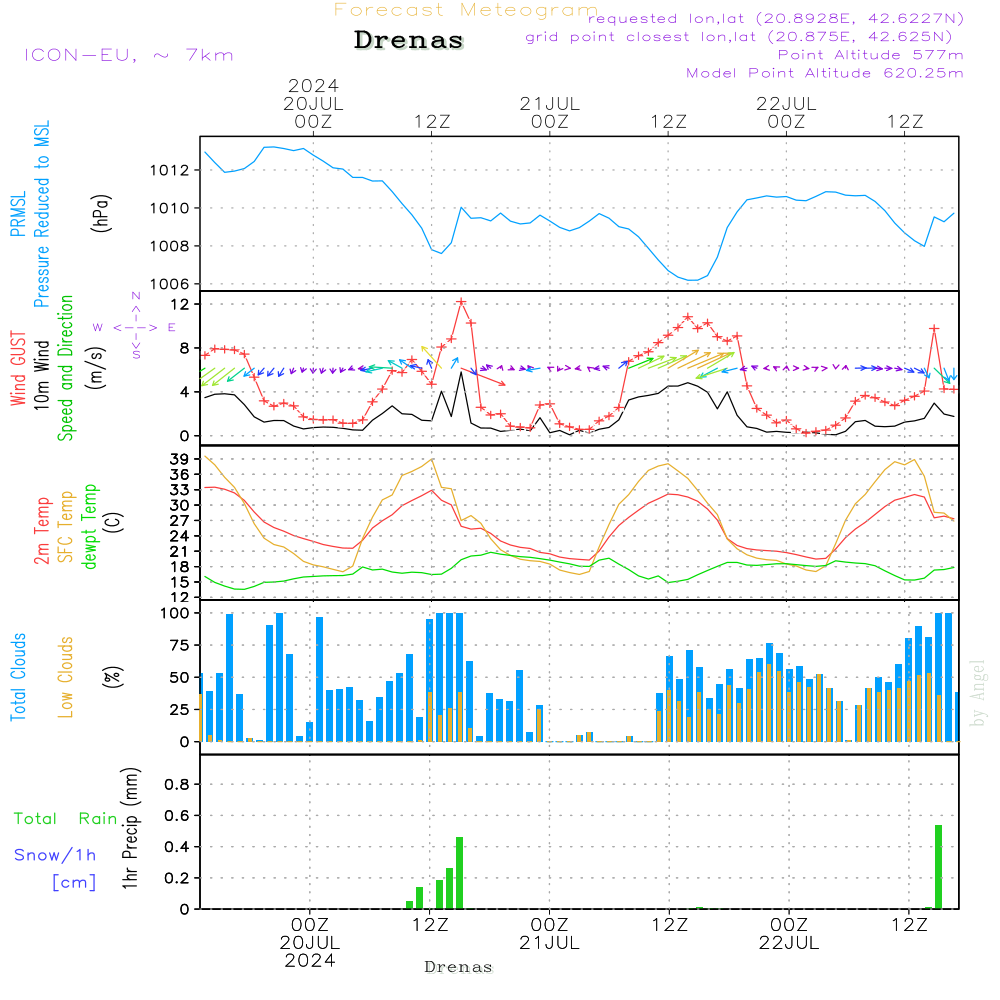
Task: Click the green 'Total Rain' label
Action: click(66, 818)
